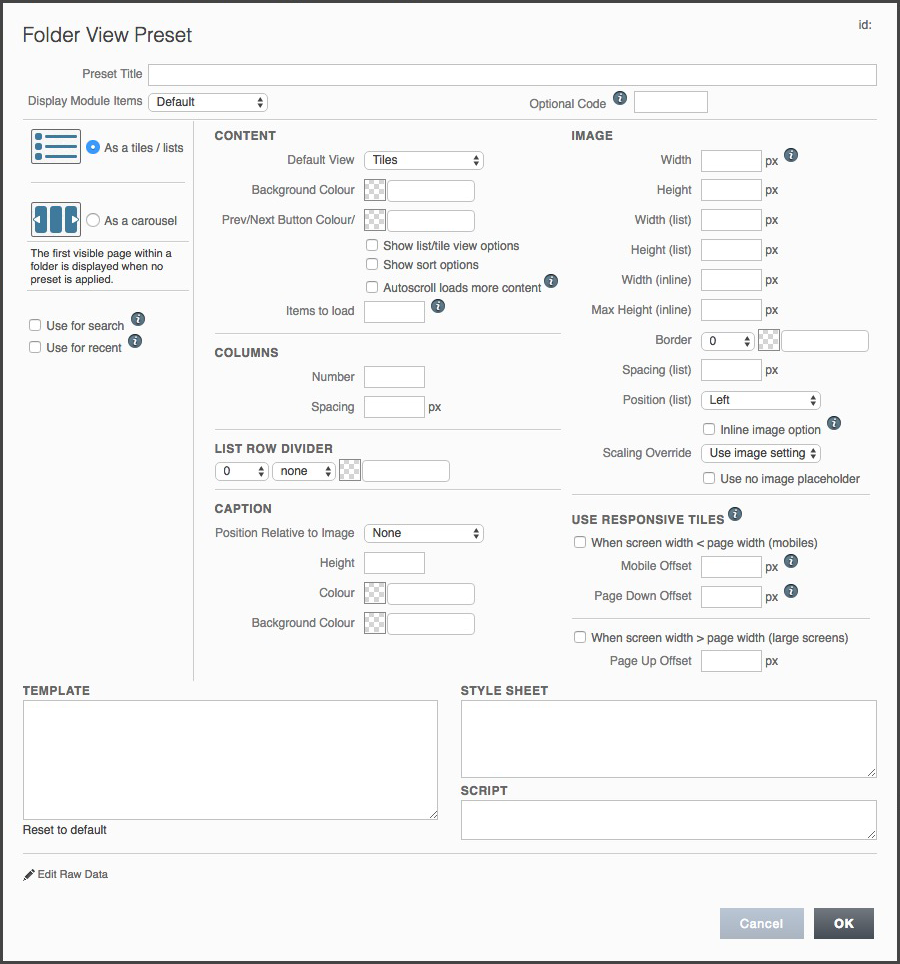
Task: Click info icon by Use Responsive Tiles
Action: (x=735, y=513)
